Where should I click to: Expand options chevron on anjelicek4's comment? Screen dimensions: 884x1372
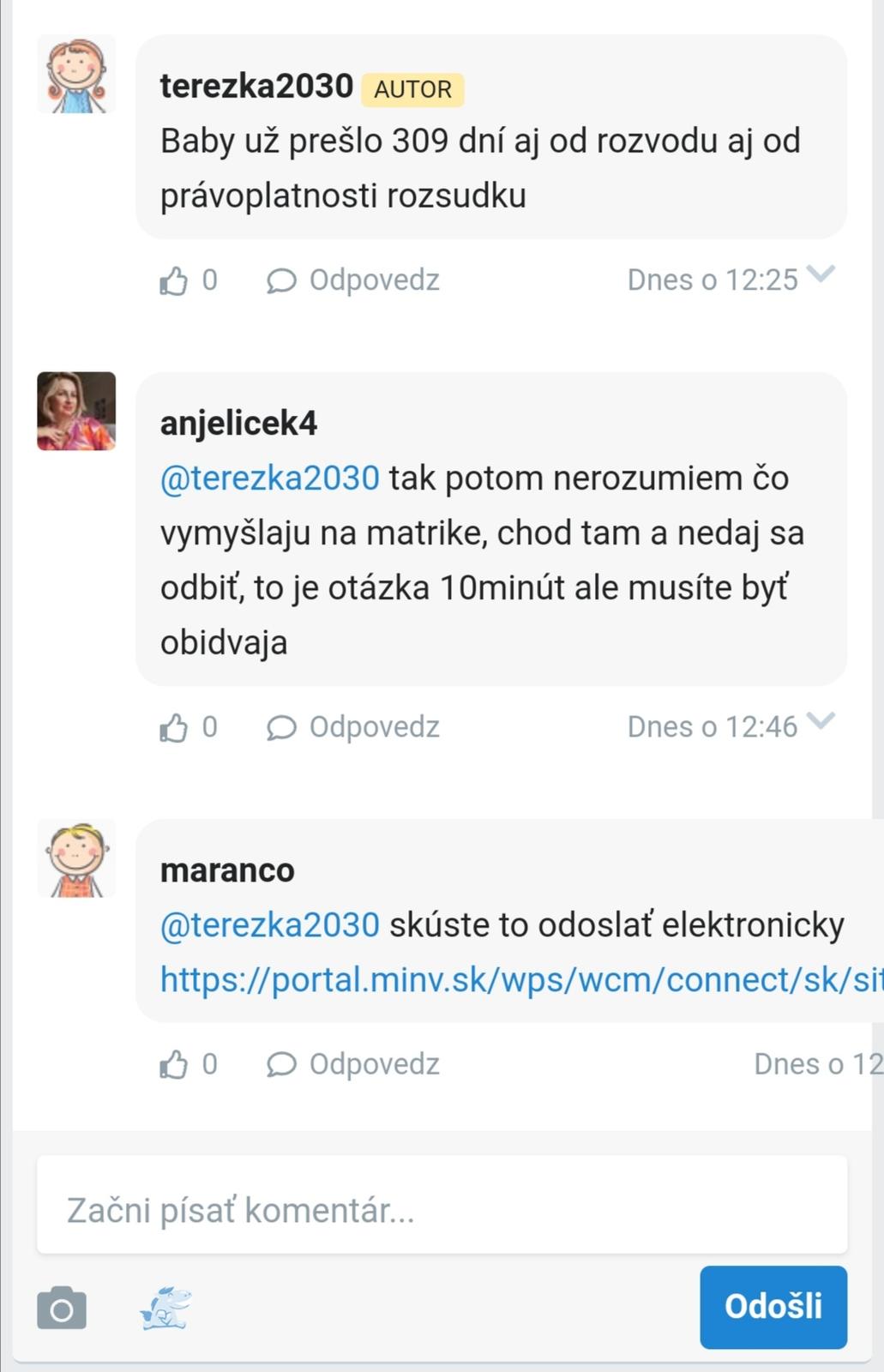point(821,721)
